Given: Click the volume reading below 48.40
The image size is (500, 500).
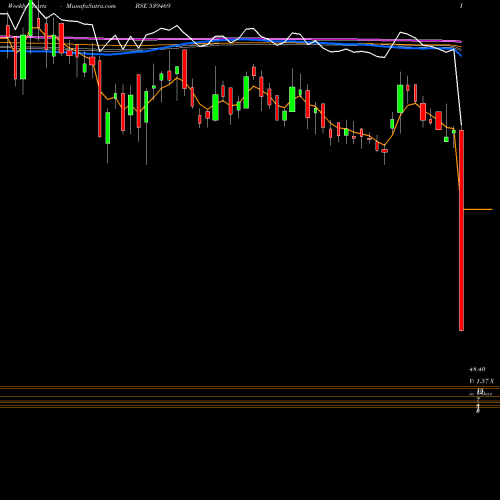Looking at the screenshot, I should (x=482, y=381).
